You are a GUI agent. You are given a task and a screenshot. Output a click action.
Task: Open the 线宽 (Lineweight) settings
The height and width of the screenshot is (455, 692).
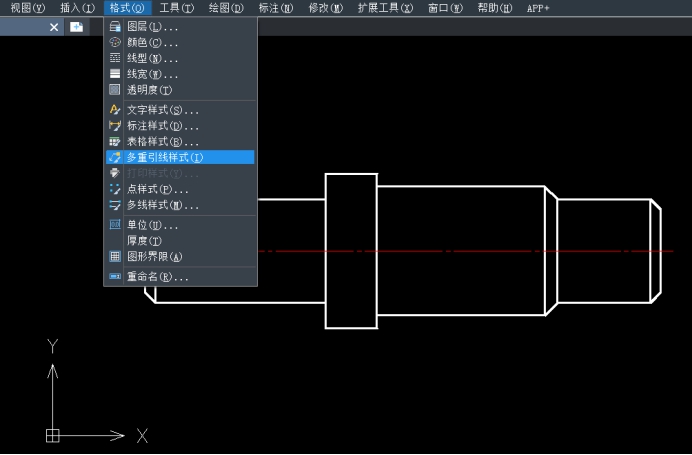152,74
